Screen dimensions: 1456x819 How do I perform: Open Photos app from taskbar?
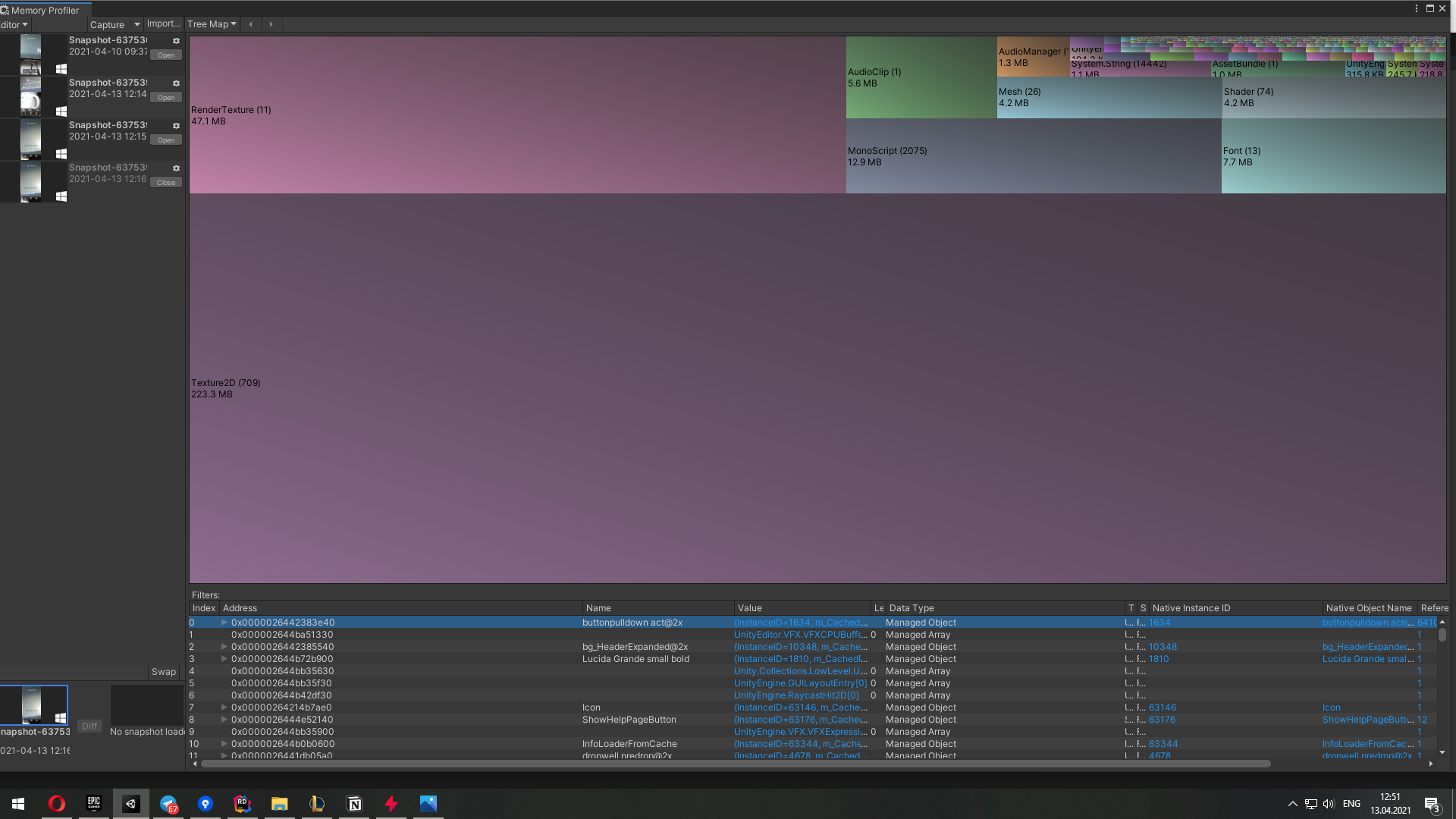(428, 803)
